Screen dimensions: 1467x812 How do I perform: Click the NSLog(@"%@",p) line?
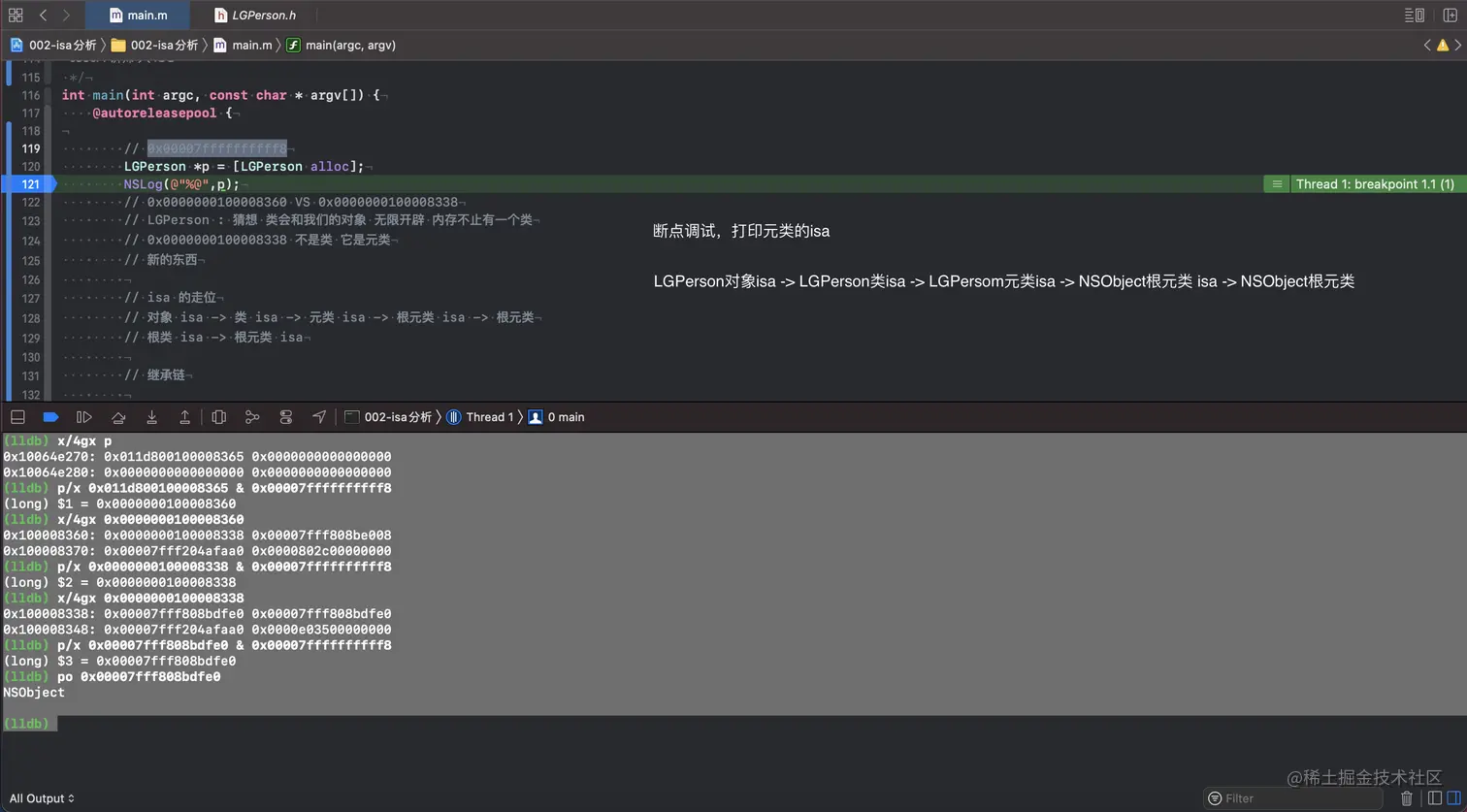181,183
